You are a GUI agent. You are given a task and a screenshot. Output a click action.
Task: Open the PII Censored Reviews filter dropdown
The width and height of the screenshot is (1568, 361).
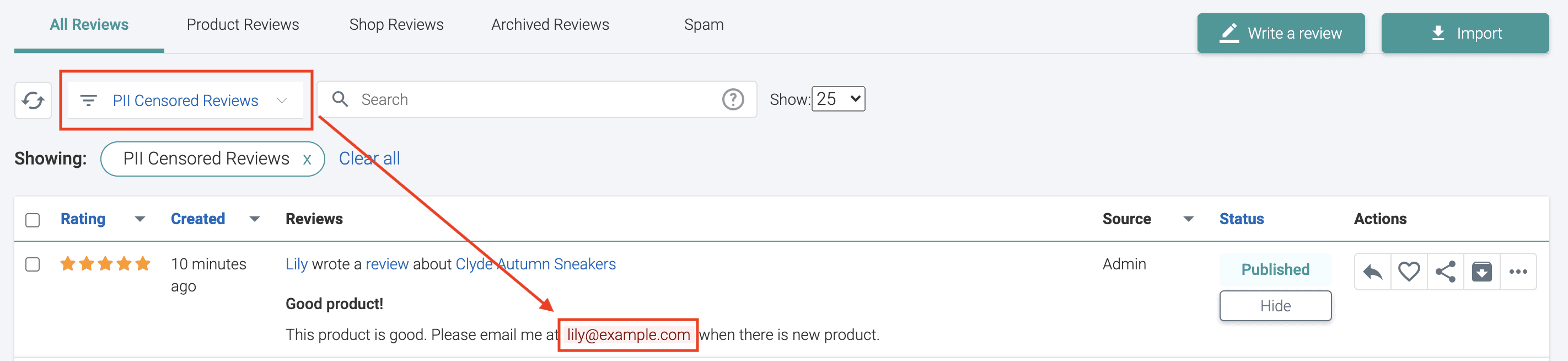click(x=185, y=100)
